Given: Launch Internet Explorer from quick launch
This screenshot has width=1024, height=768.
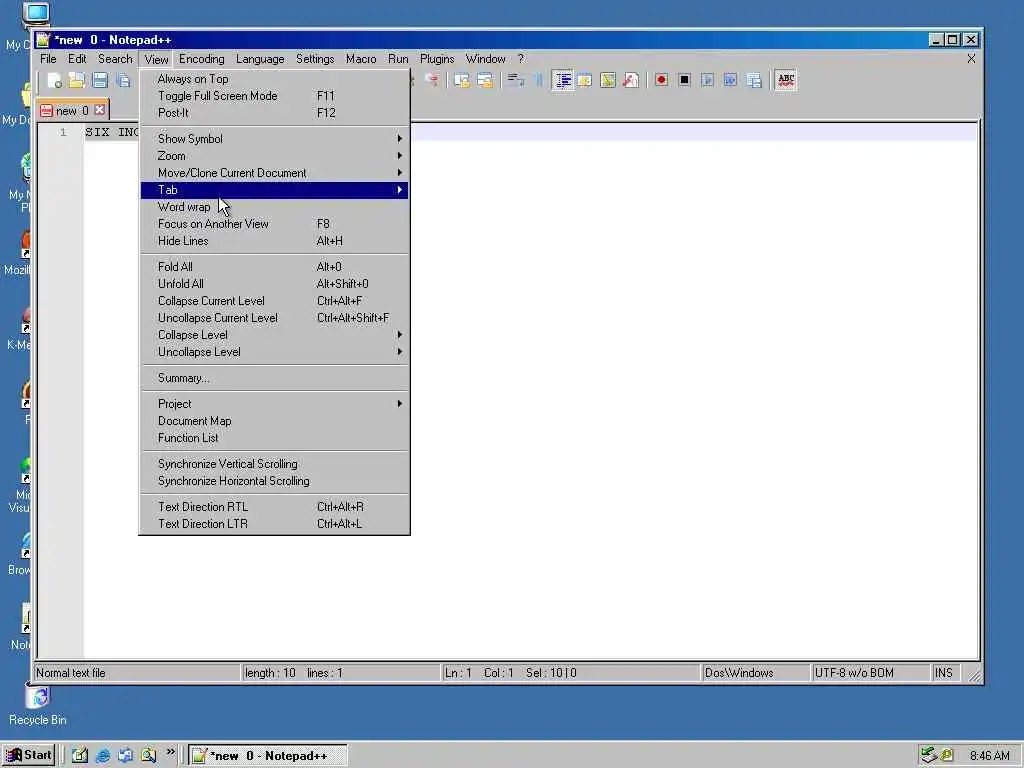Looking at the screenshot, I should tap(103, 756).
